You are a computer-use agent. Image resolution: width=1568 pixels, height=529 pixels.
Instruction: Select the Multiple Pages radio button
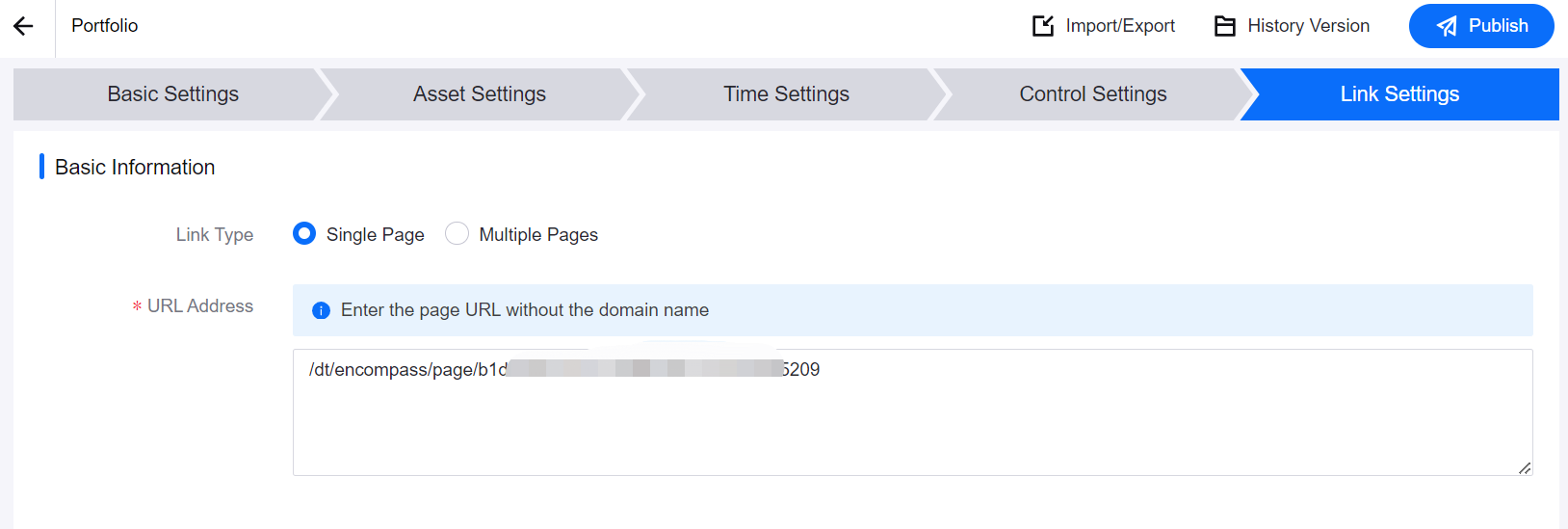457,234
